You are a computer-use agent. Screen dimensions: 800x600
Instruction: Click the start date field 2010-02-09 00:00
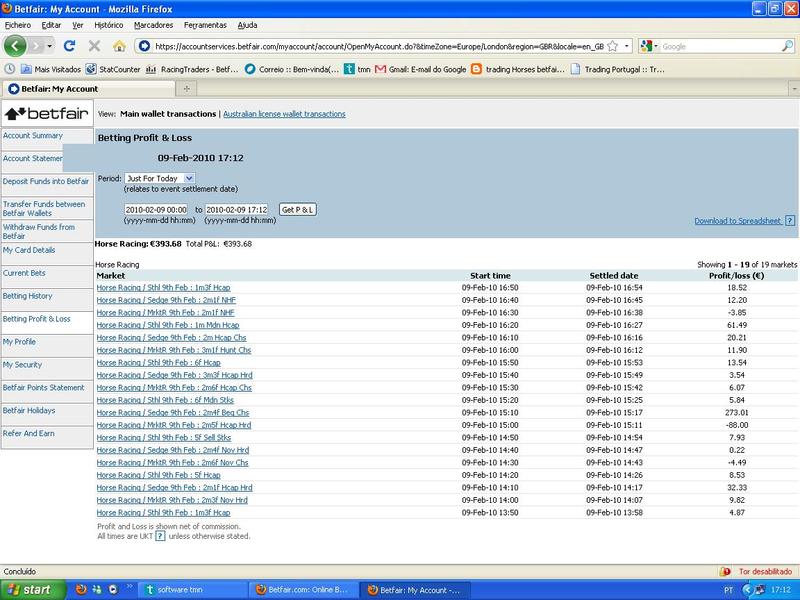point(156,210)
